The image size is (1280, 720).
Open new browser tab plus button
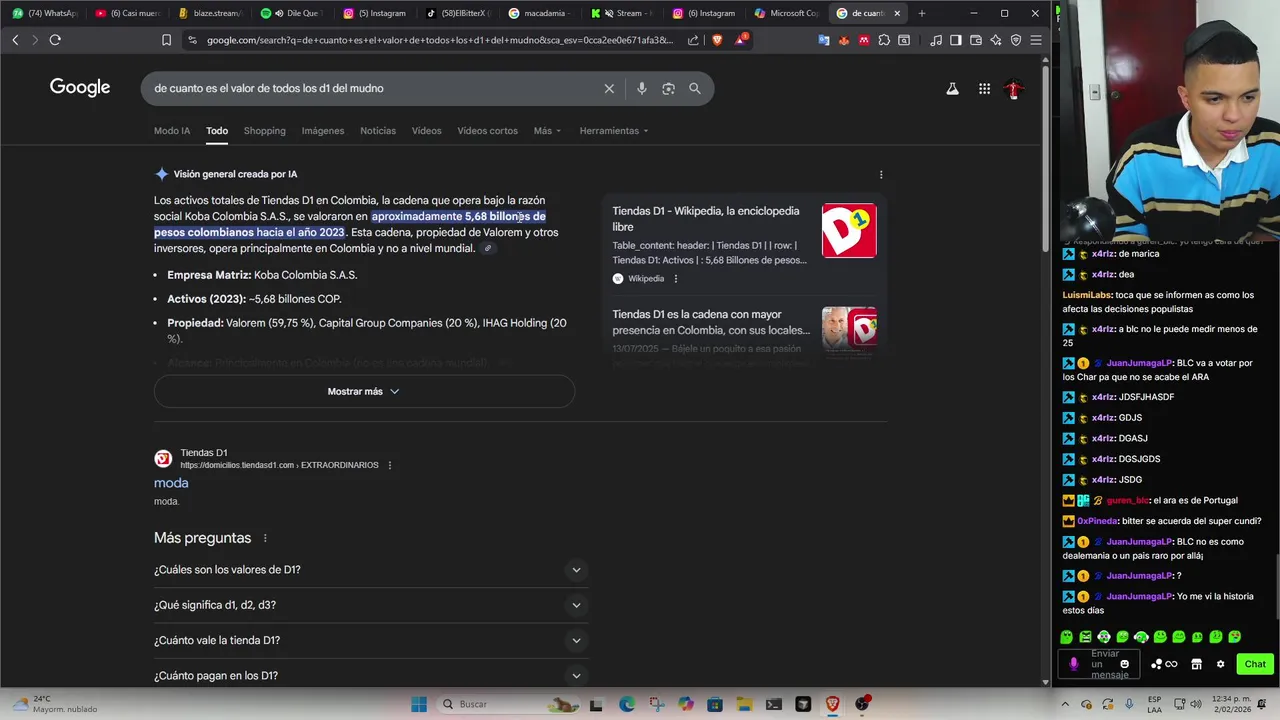click(921, 13)
